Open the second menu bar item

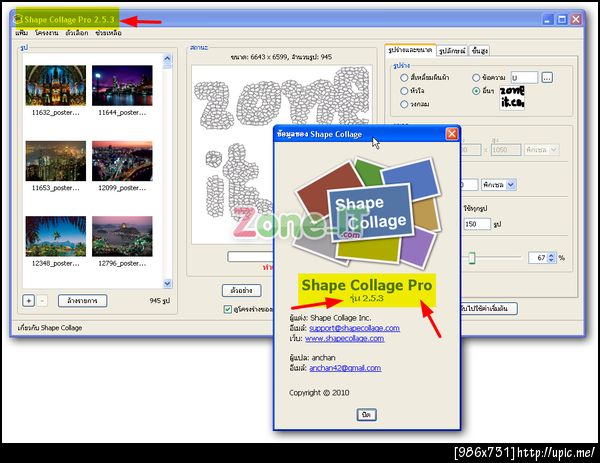point(47,33)
